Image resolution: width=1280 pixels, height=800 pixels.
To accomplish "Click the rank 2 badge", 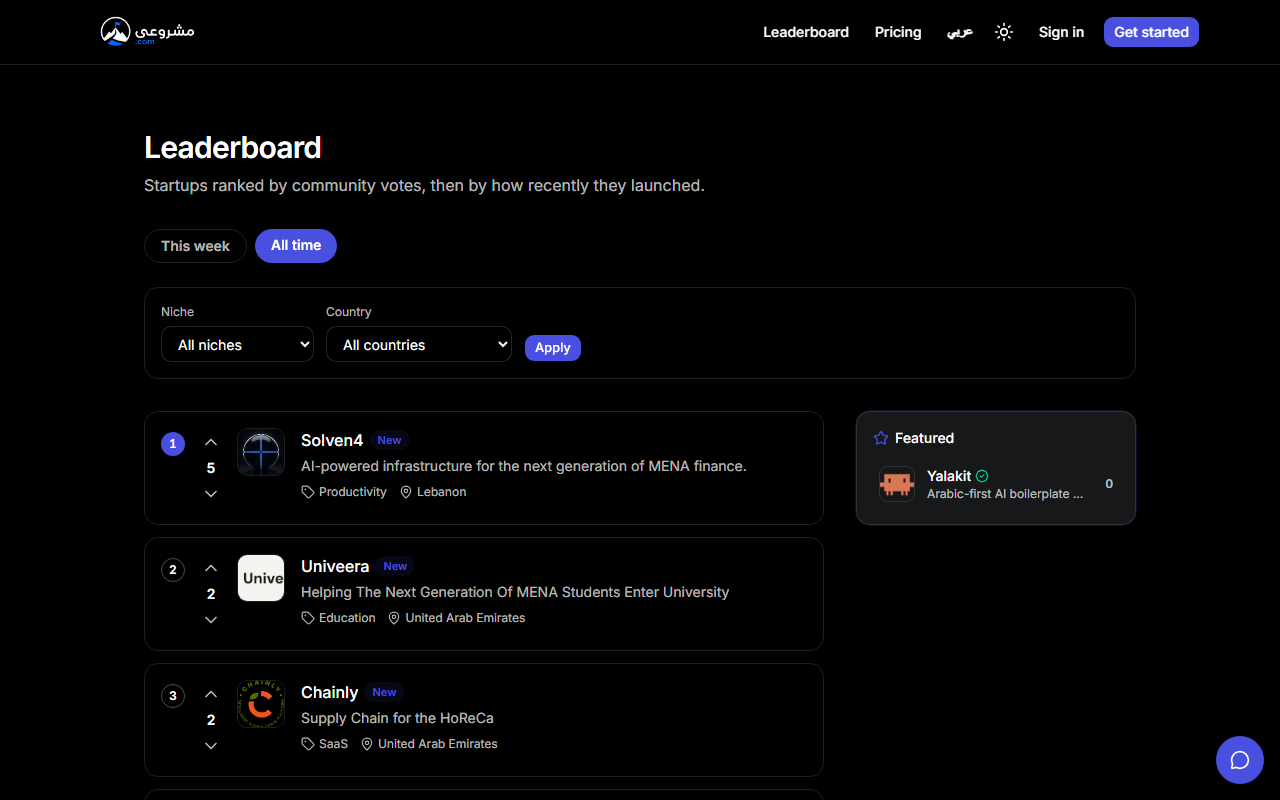I will [173, 570].
